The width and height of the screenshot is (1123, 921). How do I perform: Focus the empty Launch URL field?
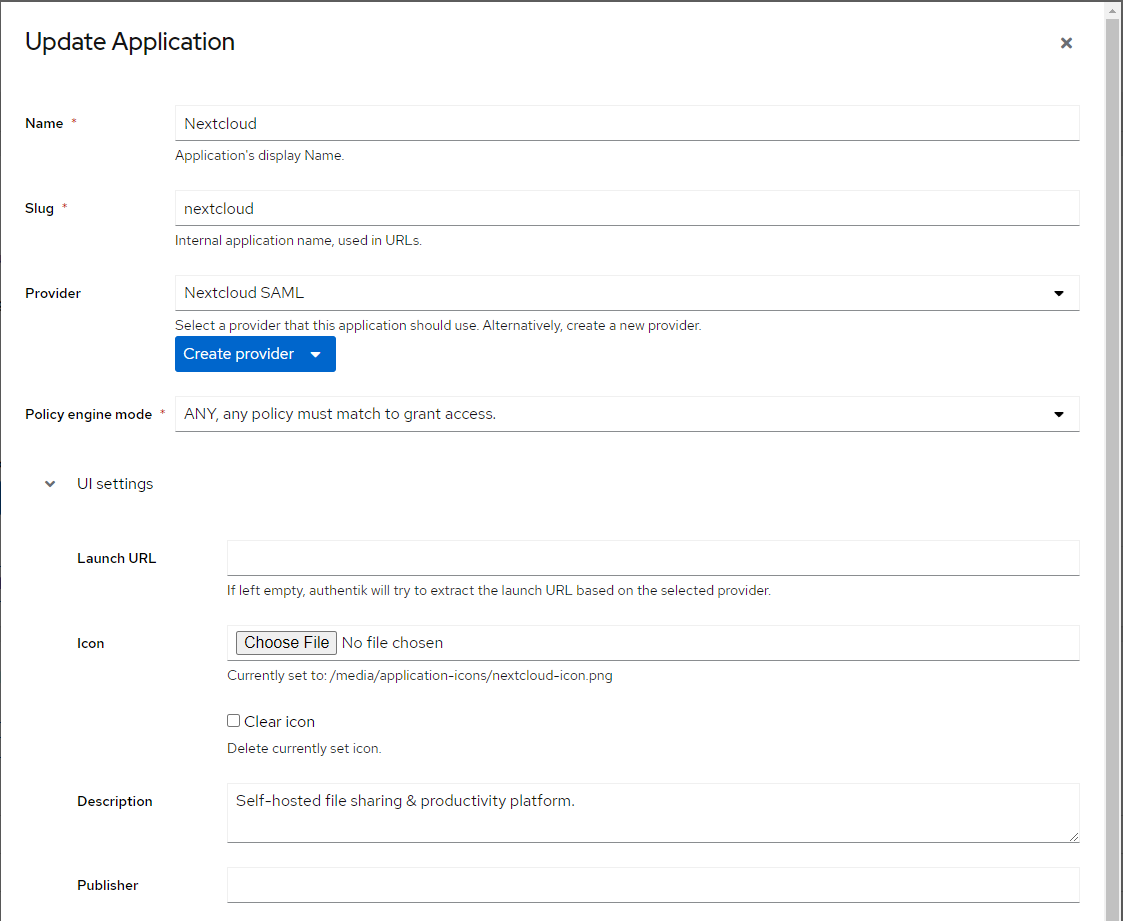[652, 557]
